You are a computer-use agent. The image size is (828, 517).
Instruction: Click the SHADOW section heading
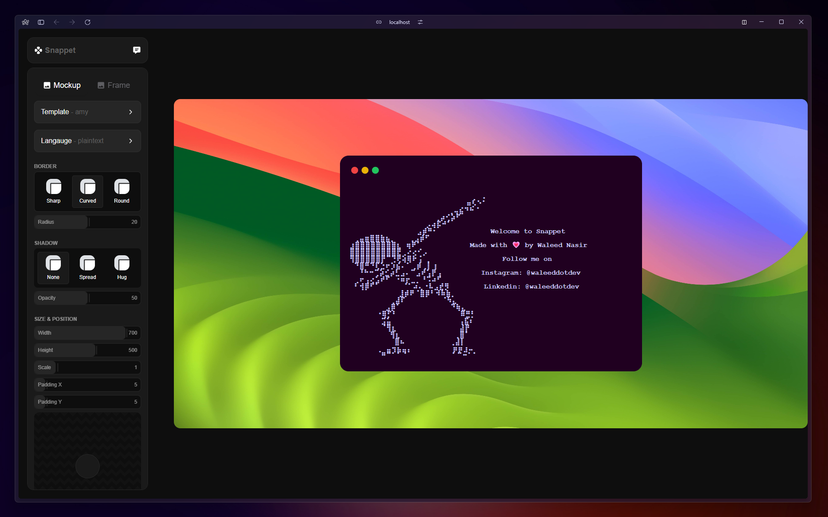pyautogui.click(x=46, y=243)
